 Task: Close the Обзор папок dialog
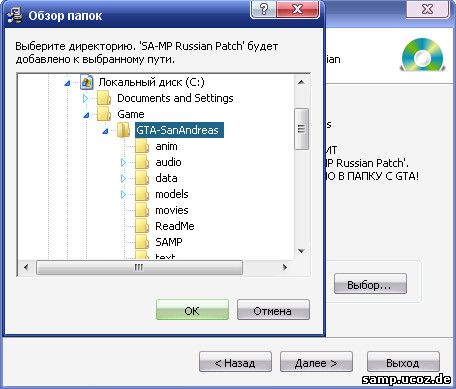point(298,9)
